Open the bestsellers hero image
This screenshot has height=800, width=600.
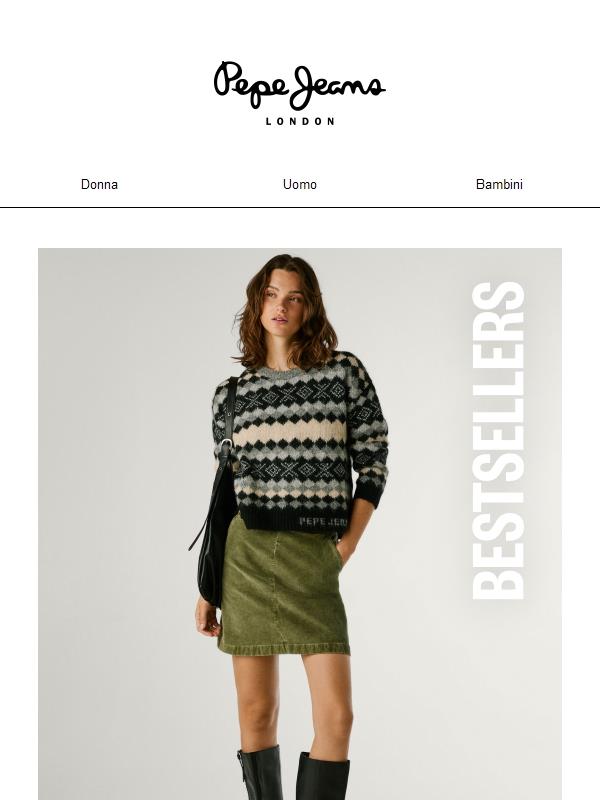click(x=300, y=524)
